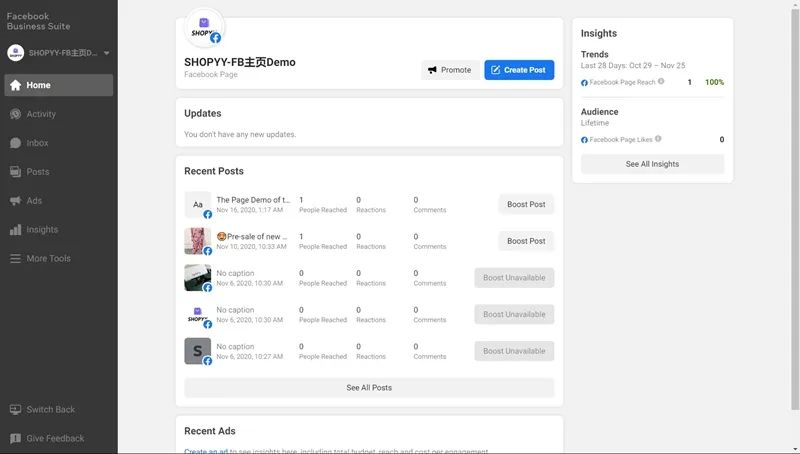Click the Give Feedback icon
Image resolution: width=800 pixels, height=454 pixels.
pyautogui.click(x=15, y=438)
